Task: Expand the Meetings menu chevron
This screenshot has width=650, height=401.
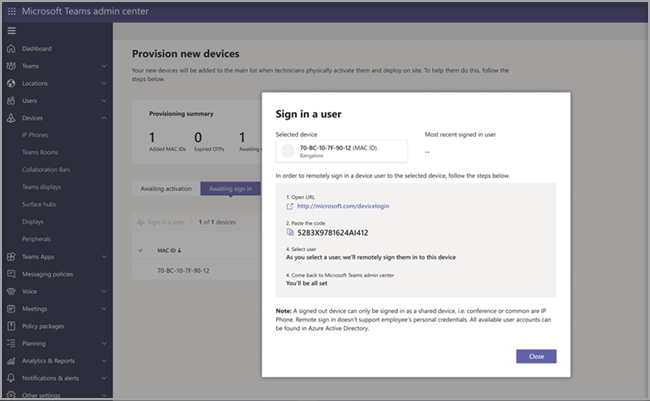Action: 104,309
